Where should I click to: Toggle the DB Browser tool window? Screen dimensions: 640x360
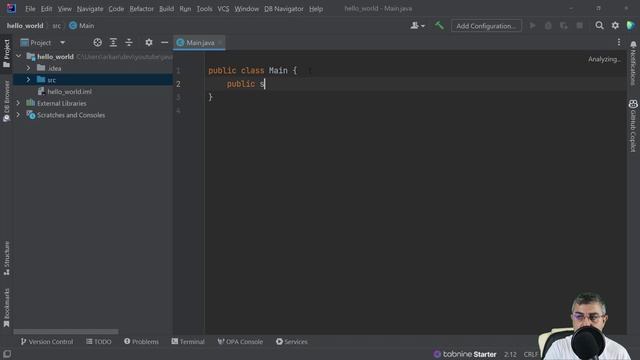tap(6, 101)
